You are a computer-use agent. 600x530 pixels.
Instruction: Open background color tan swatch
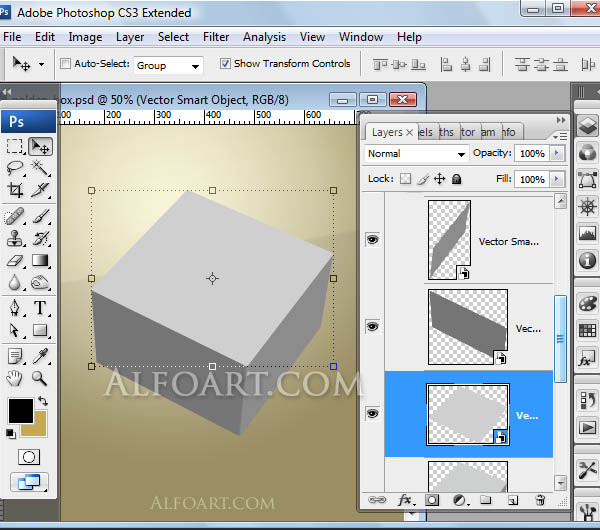point(40,430)
